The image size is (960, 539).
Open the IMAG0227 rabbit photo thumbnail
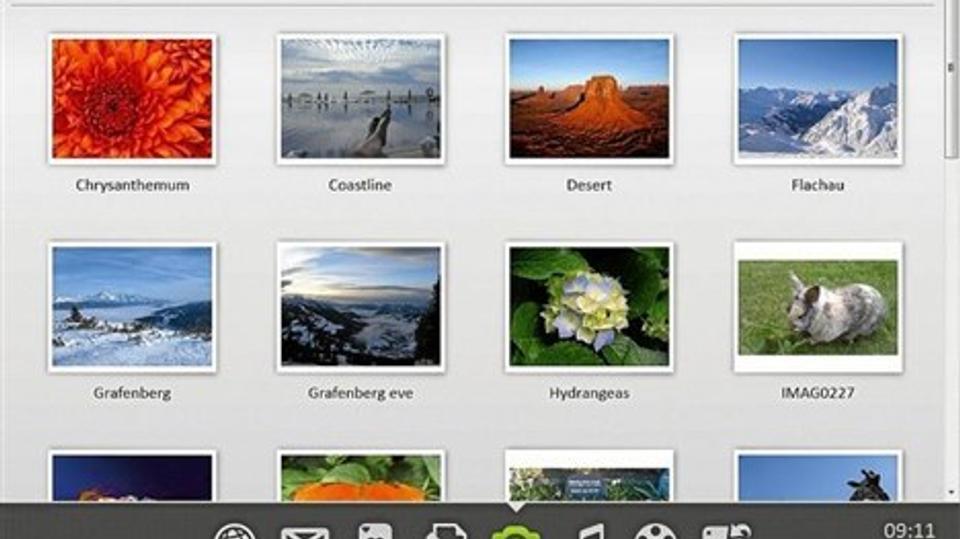pyautogui.click(x=818, y=307)
